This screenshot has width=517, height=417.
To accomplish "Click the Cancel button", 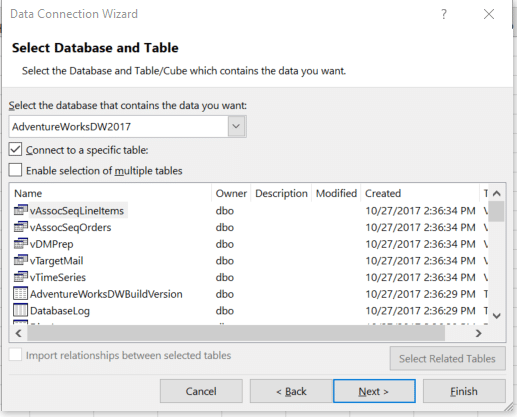I will tap(201, 391).
